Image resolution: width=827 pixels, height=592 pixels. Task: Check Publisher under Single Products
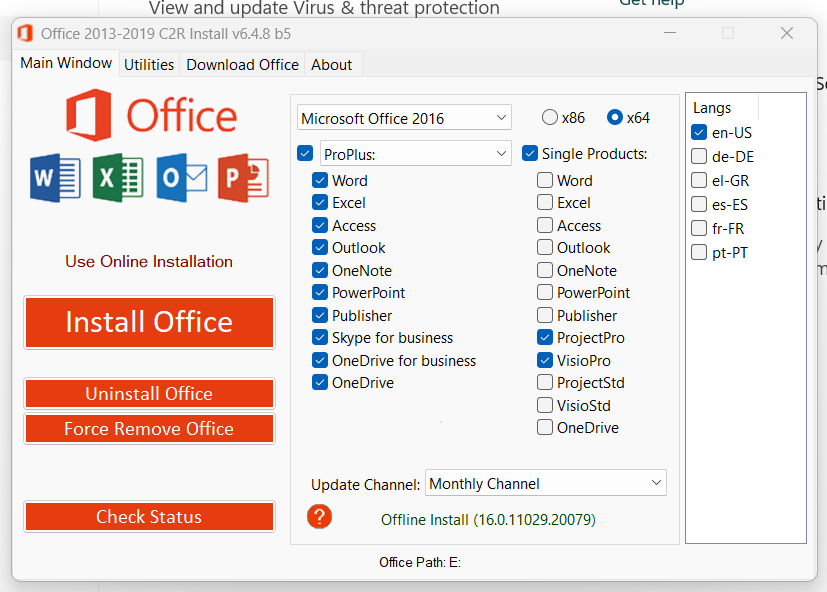click(545, 316)
